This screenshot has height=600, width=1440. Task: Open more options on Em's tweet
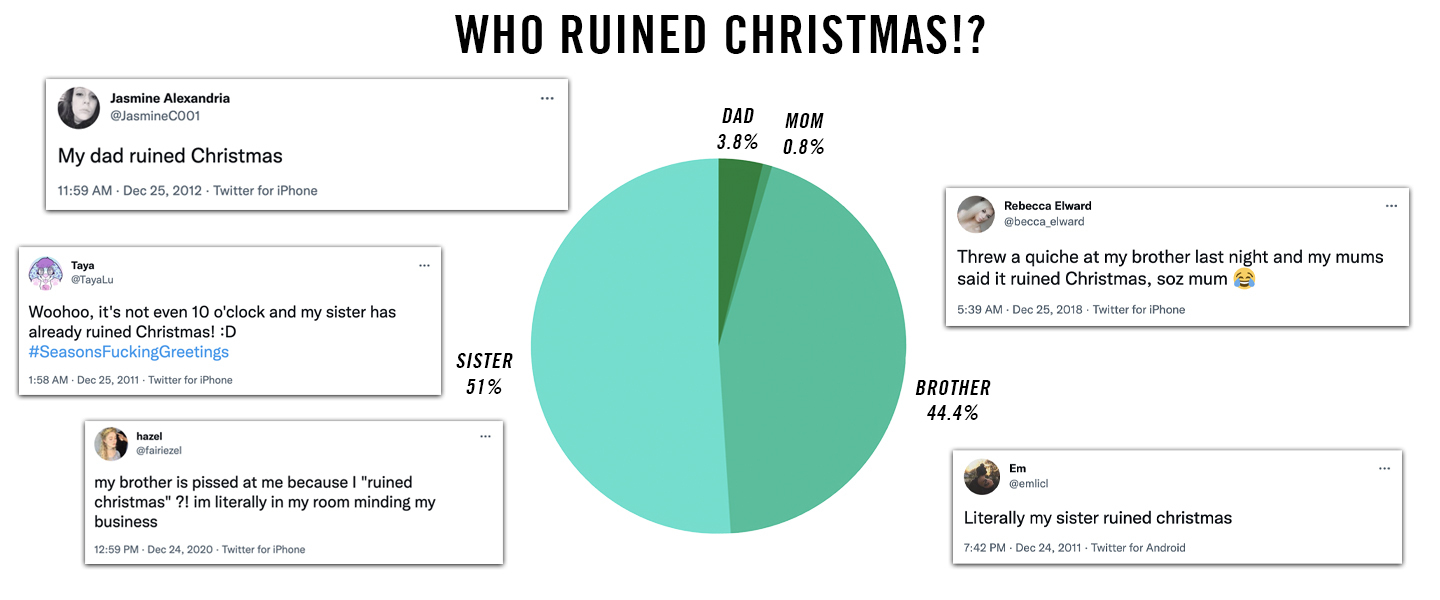pos(1384,468)
